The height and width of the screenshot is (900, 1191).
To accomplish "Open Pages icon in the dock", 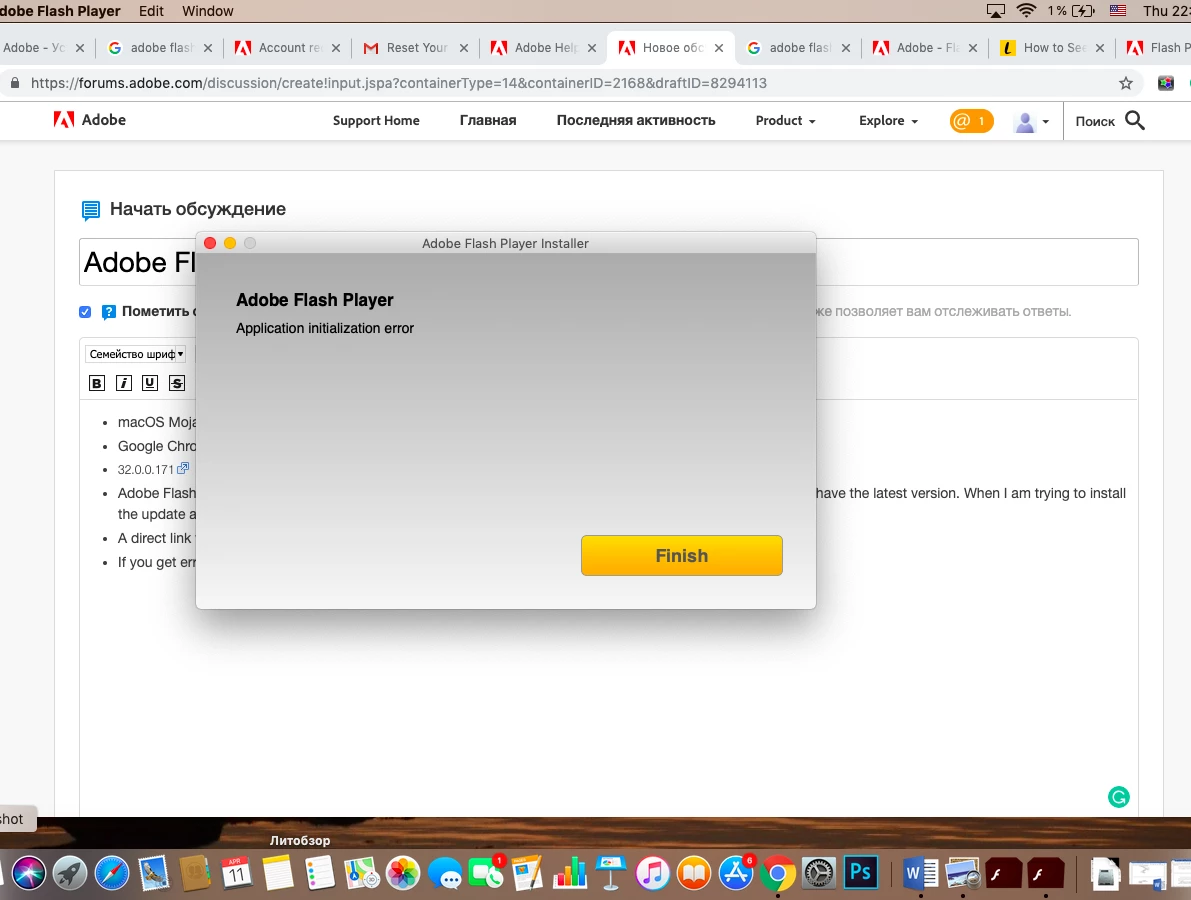I will pos(528,873).
